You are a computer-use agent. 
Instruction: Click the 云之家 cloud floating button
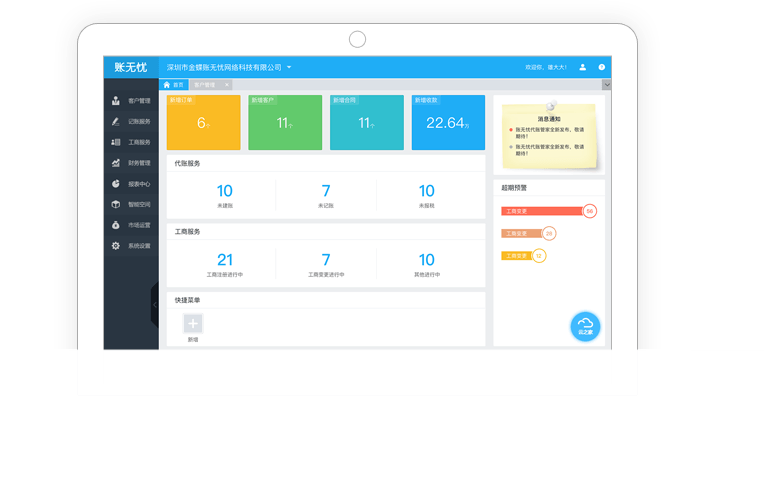point(586,326)
